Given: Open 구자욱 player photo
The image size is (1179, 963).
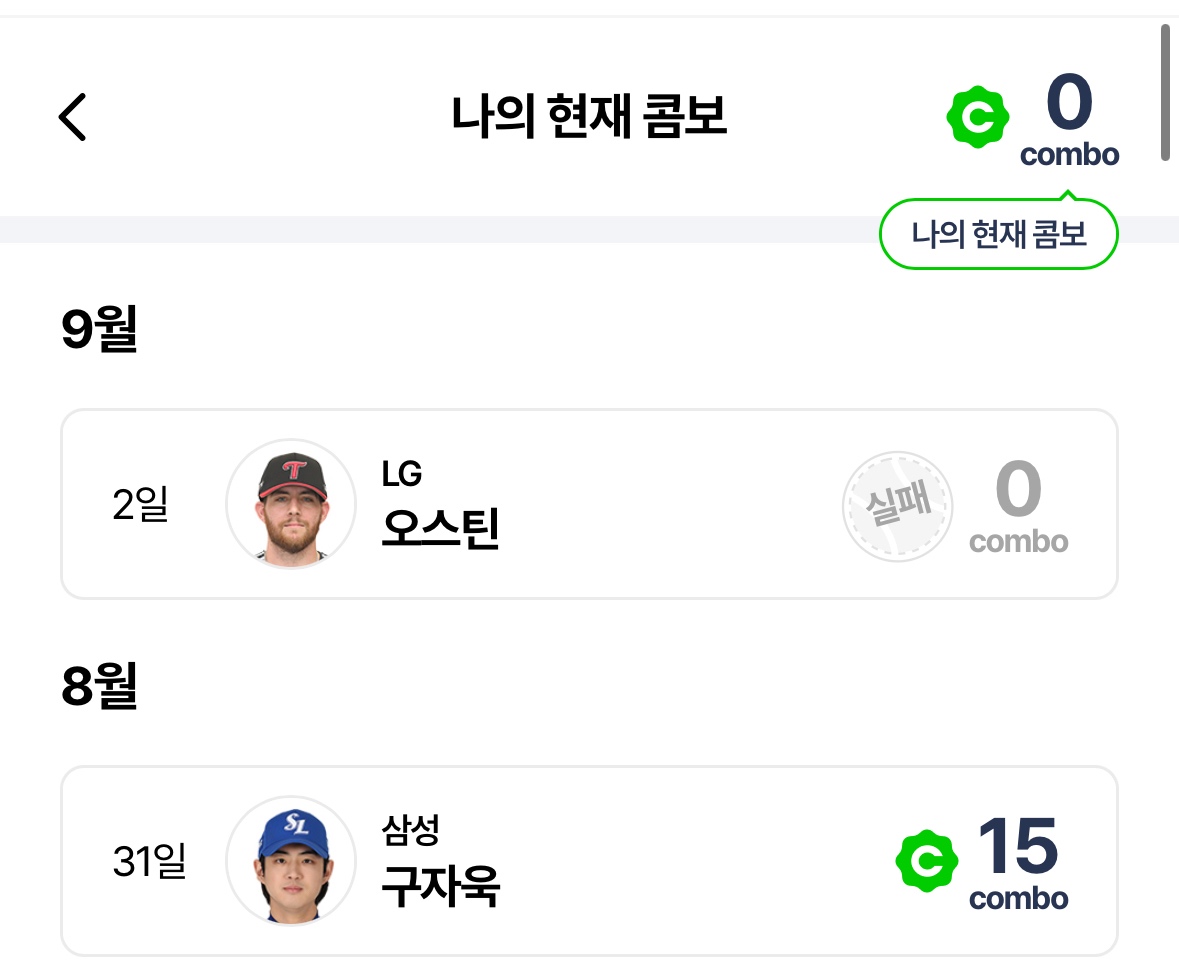Looking at the screenshot, I should click(x=291, y=860).
